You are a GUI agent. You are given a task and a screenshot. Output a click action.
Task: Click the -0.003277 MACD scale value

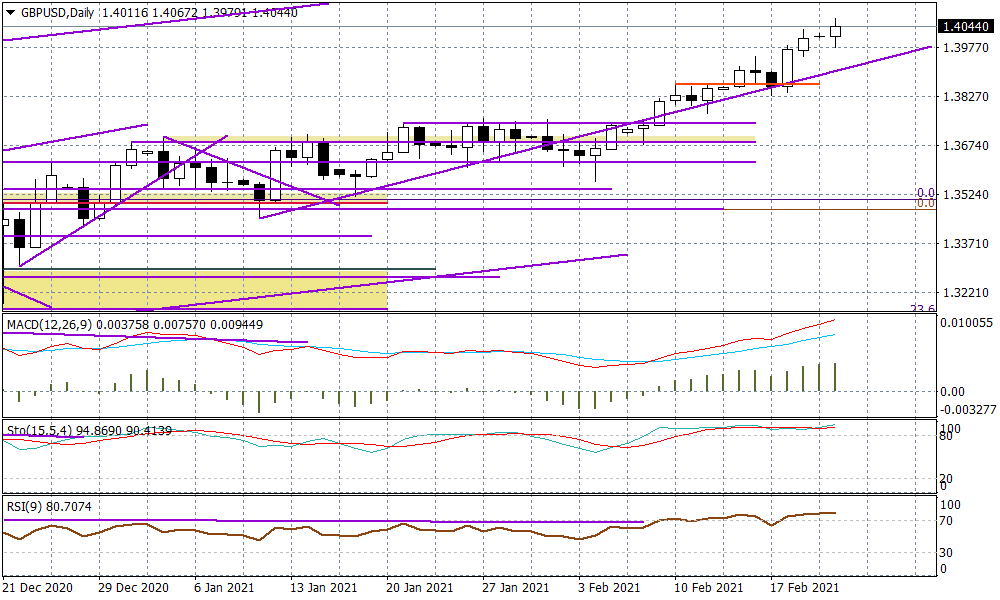point(968,409)
